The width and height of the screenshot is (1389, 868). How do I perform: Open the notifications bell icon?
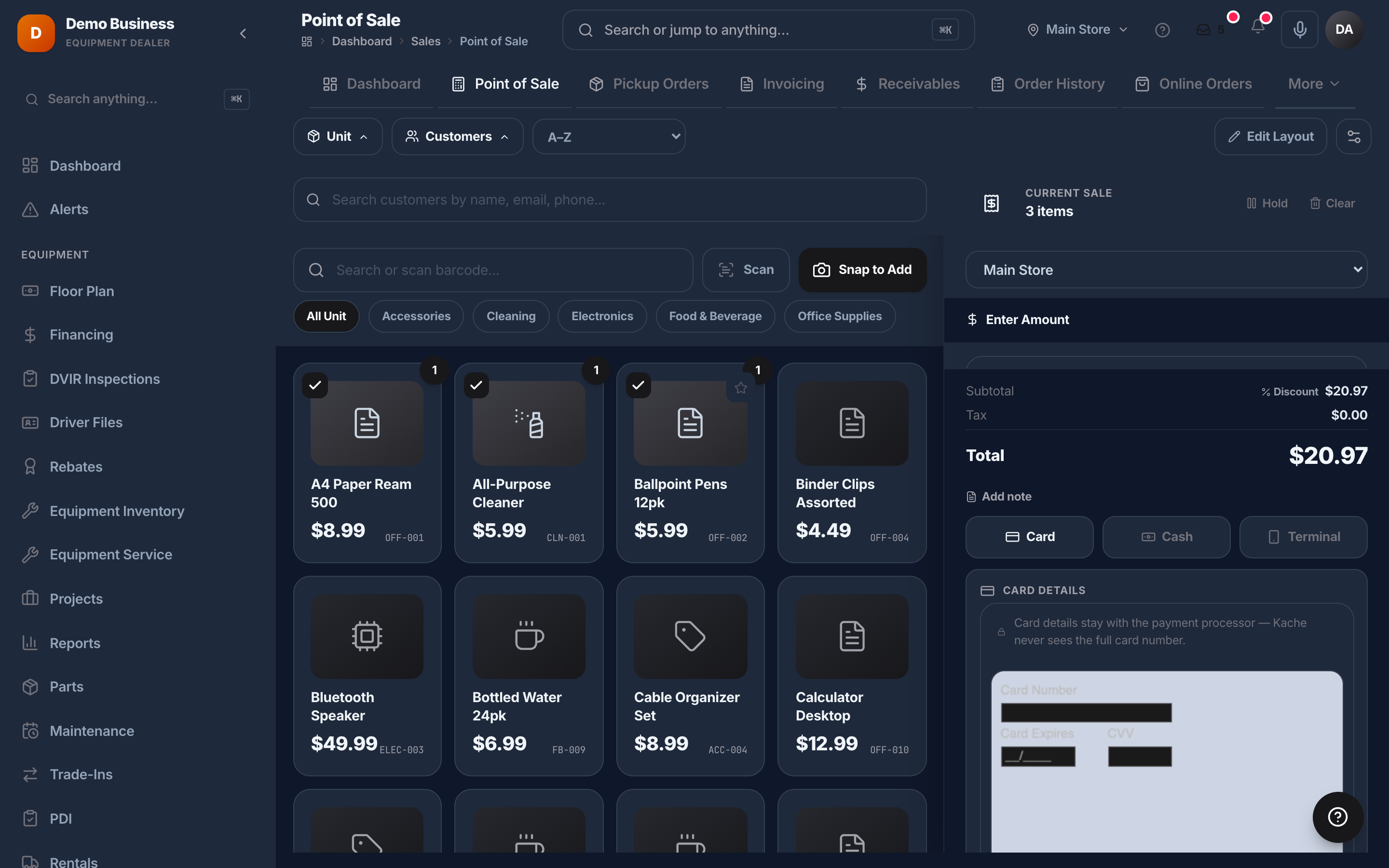point(1257,27)
